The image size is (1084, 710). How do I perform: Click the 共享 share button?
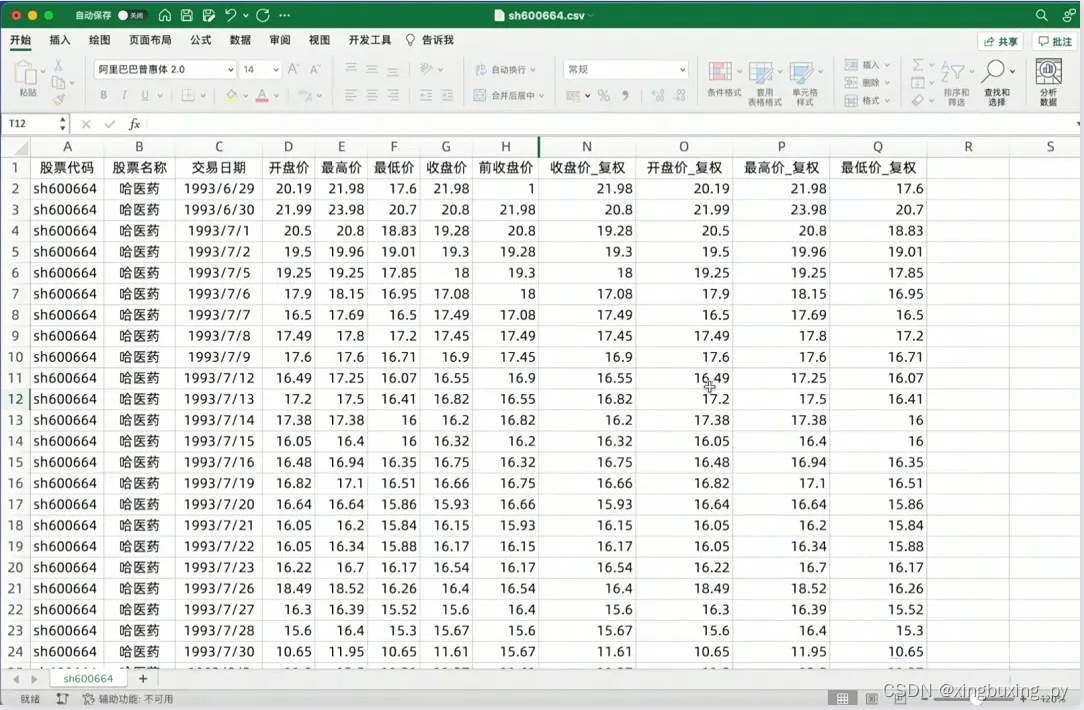point(1001,41)
